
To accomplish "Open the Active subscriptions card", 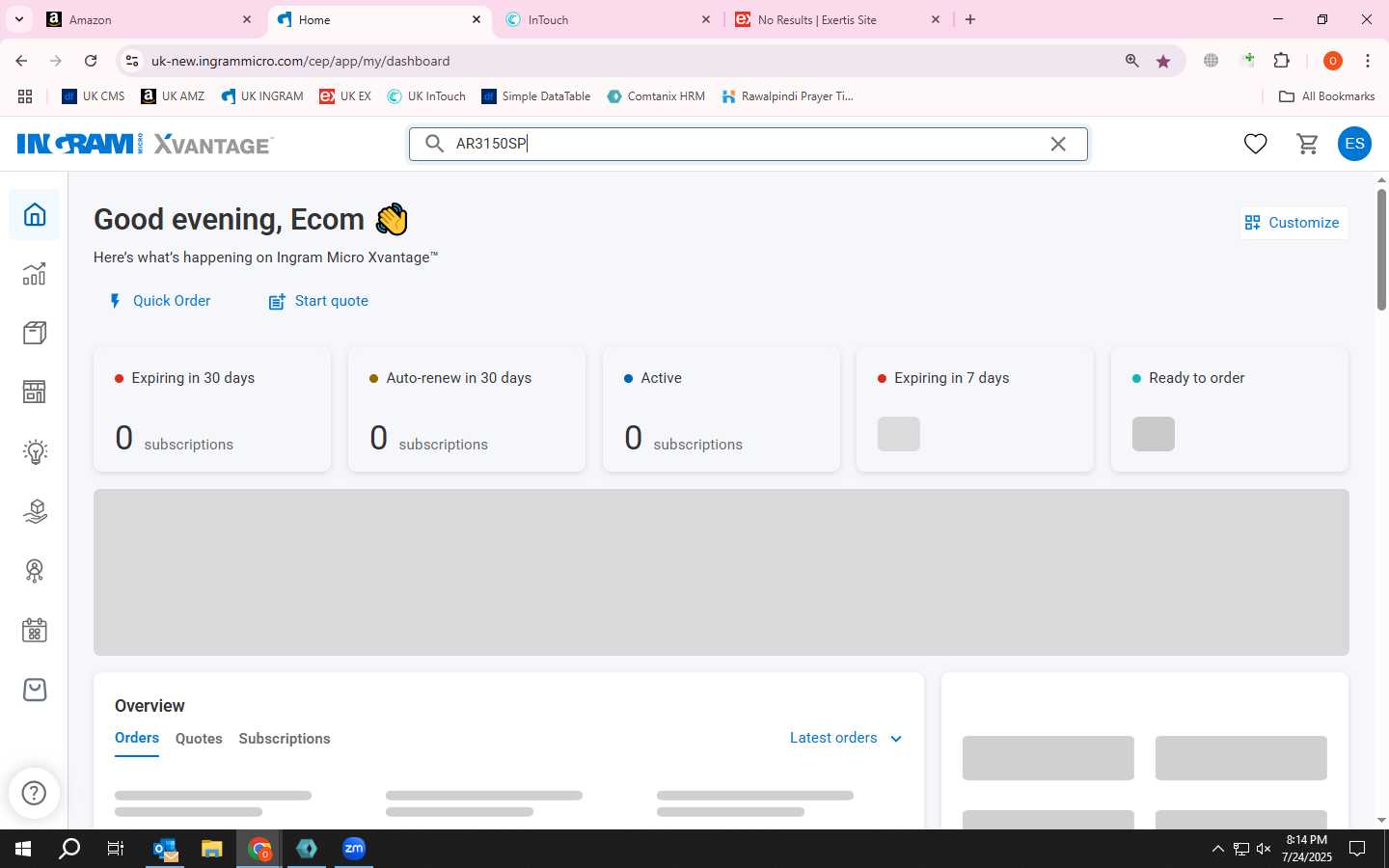I will coord(722,410).
